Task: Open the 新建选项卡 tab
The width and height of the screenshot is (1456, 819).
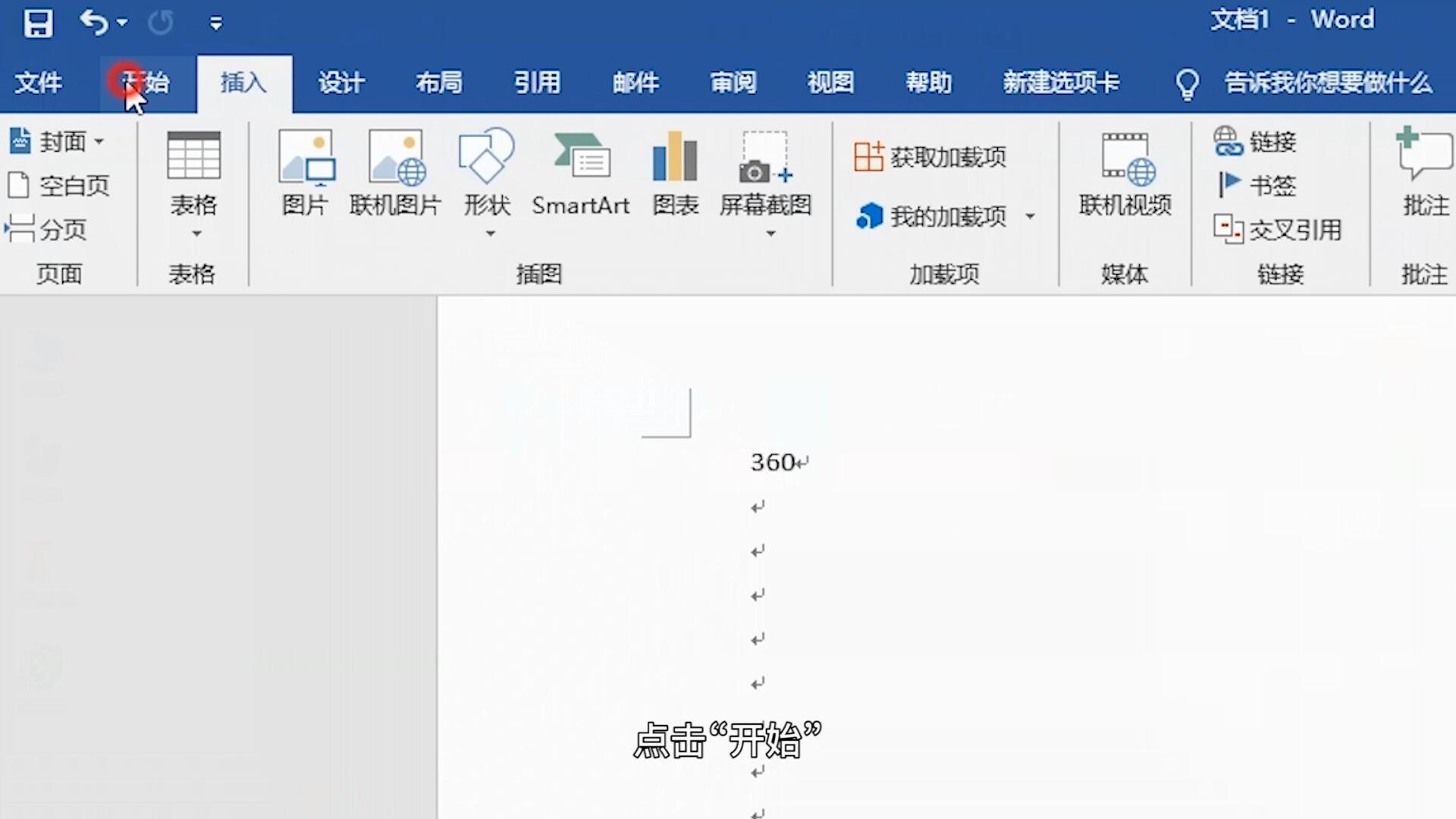Action: pos(1062,82)
